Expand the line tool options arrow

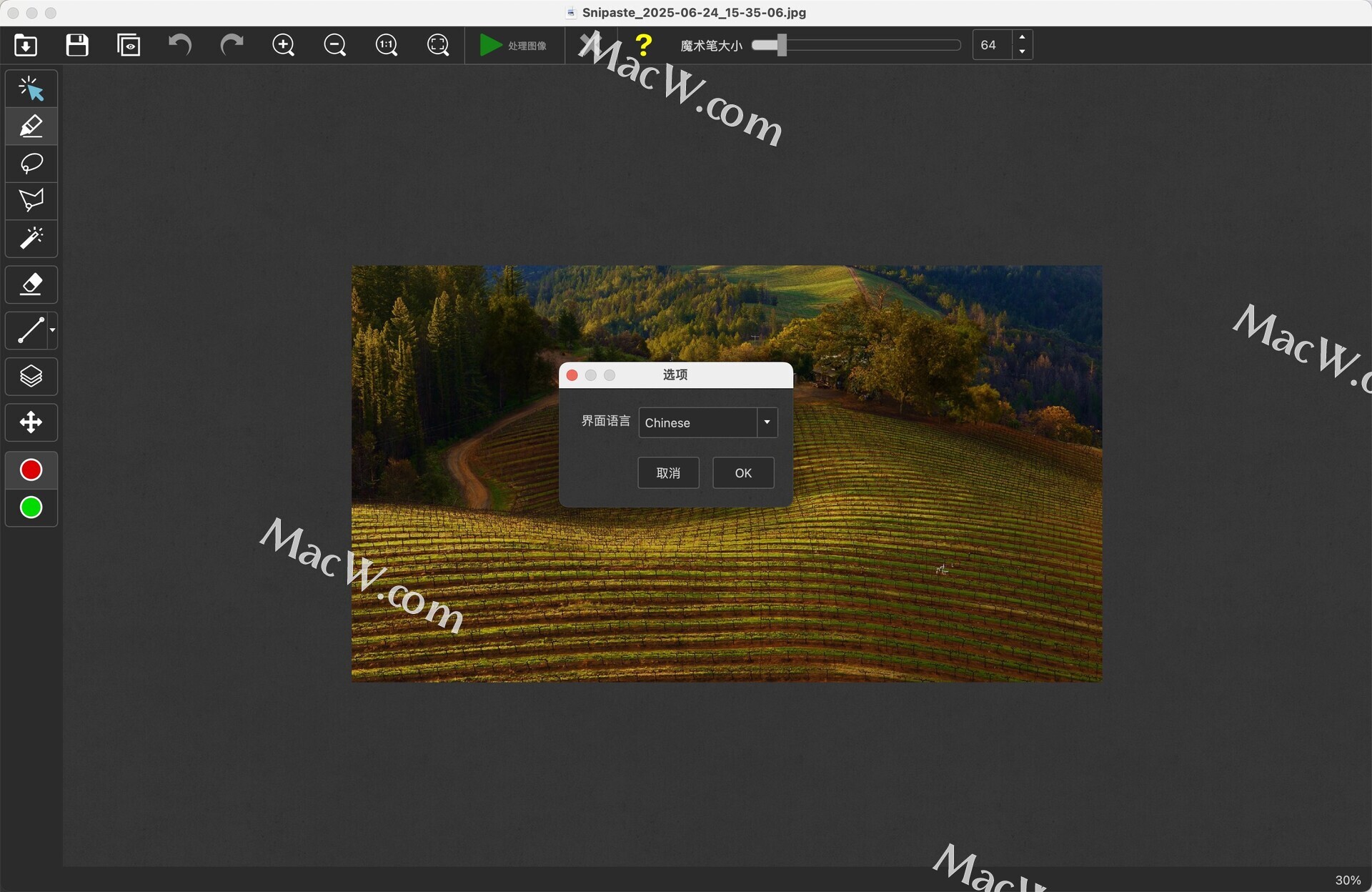pos(52,331)
